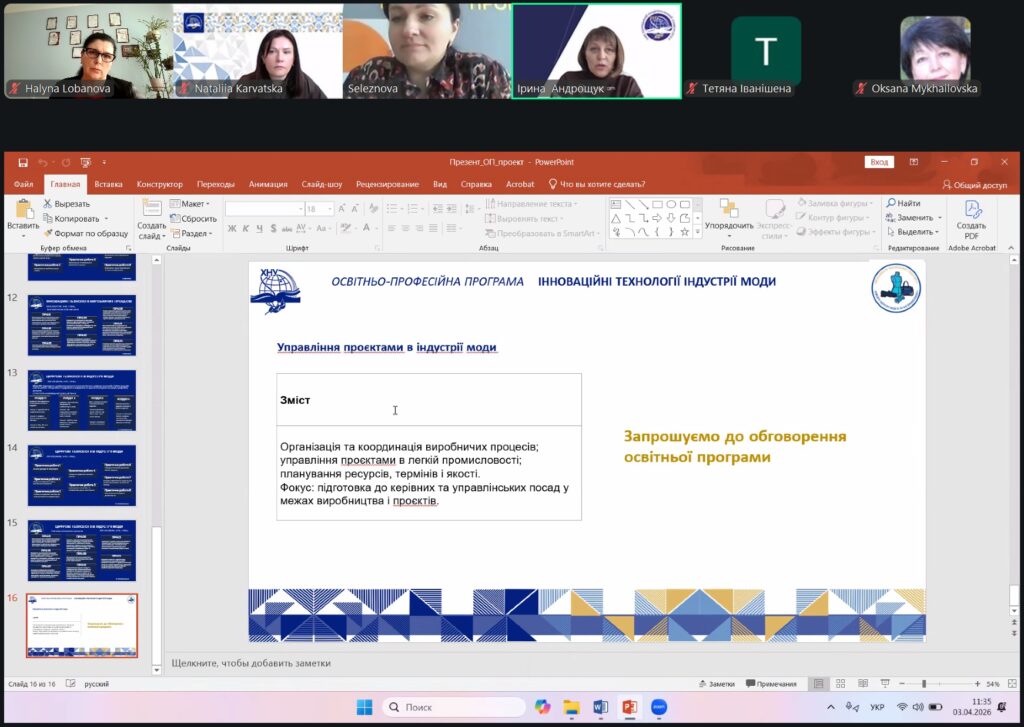This screenshot has width=1024, height=727.
Task: Select the Format Painter (Формат по образцу) tool
Action: point(48,233)
